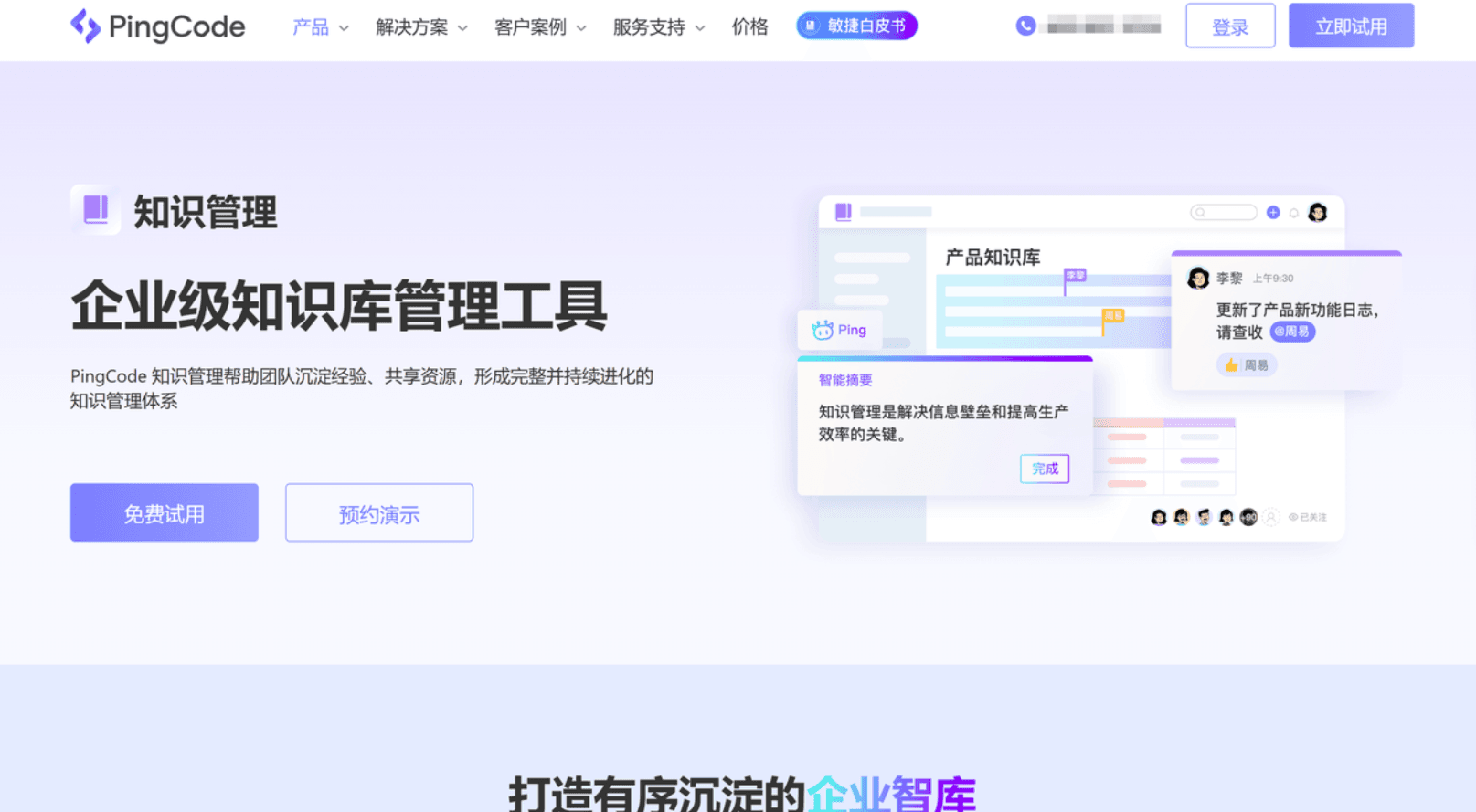The image size is (1476, 812).
Task: Click the user avatar in mockup top bar
Action: (x=1318, y=213)
